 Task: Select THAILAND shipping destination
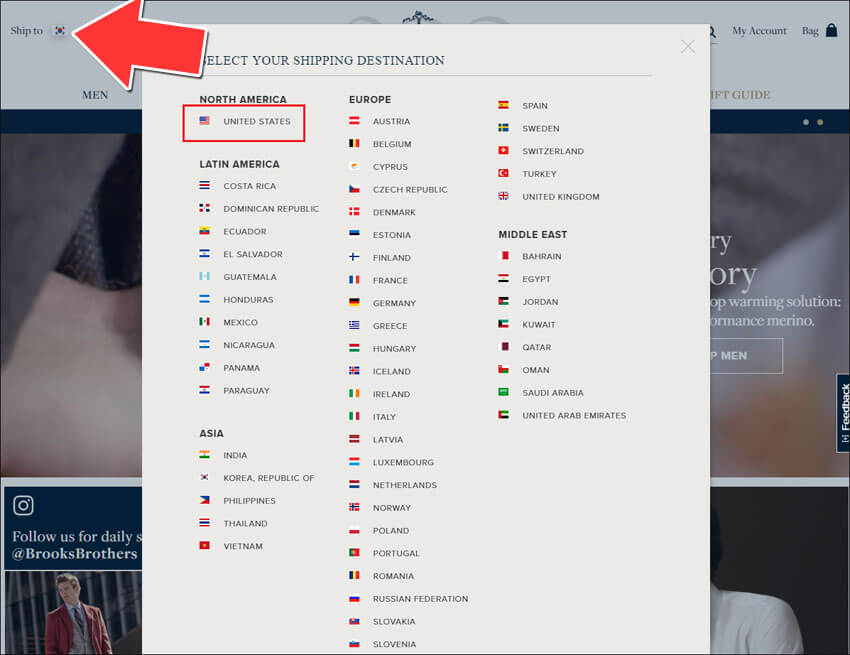[245, 524]
